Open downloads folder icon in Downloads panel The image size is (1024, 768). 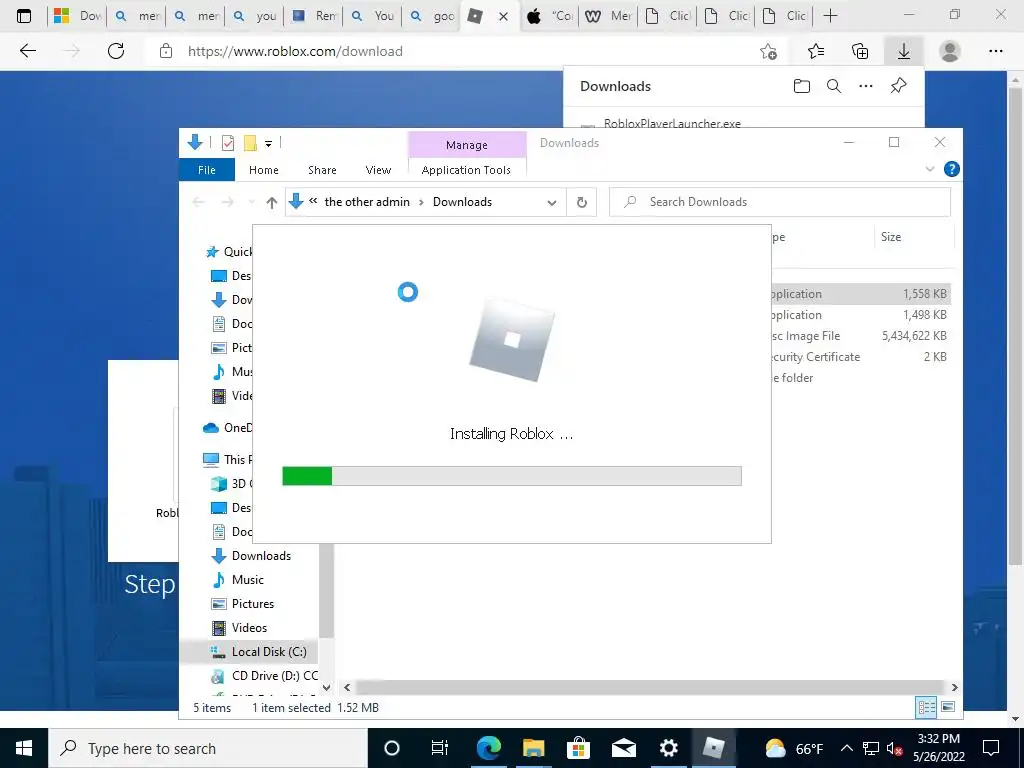(x=802, y=86)
